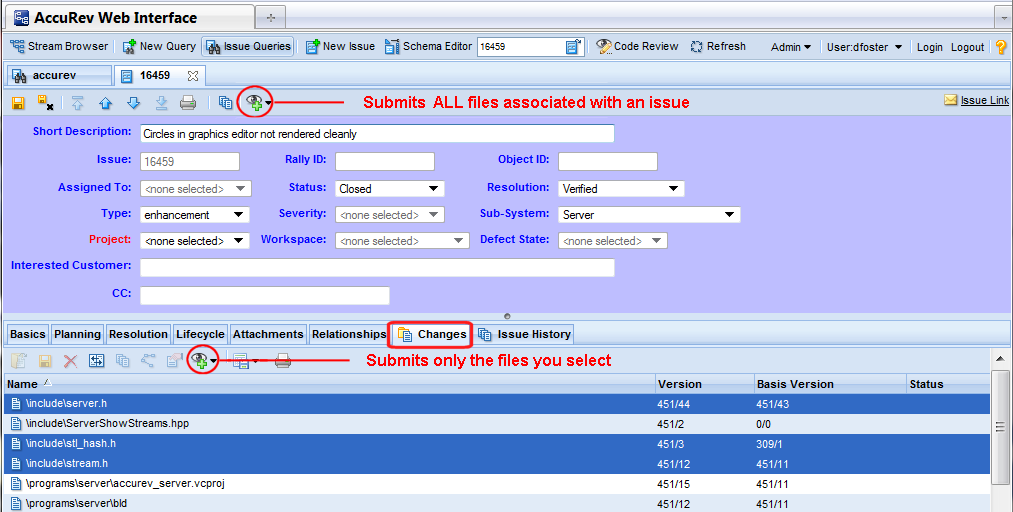Click the red X delete icon in Changes toolbar
Viewport: 1013px width, 512px height.
tap(71, 361)
